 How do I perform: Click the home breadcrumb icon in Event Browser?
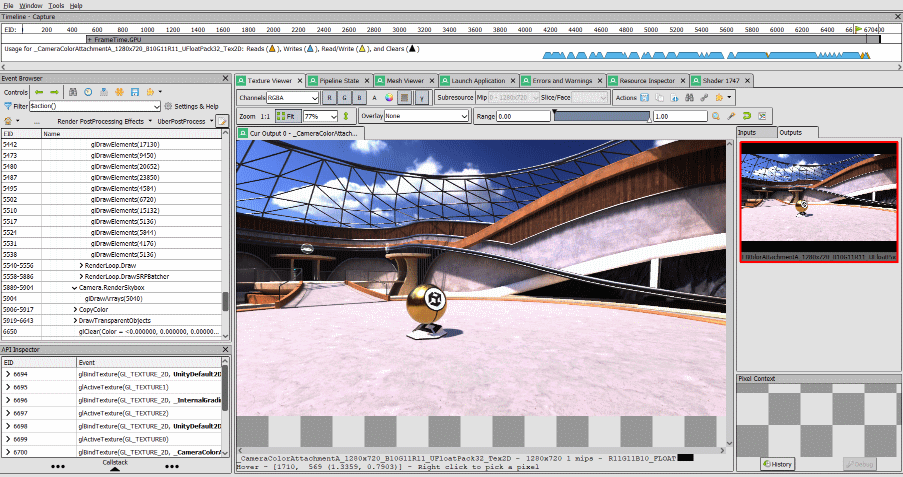tap(8, 121)
